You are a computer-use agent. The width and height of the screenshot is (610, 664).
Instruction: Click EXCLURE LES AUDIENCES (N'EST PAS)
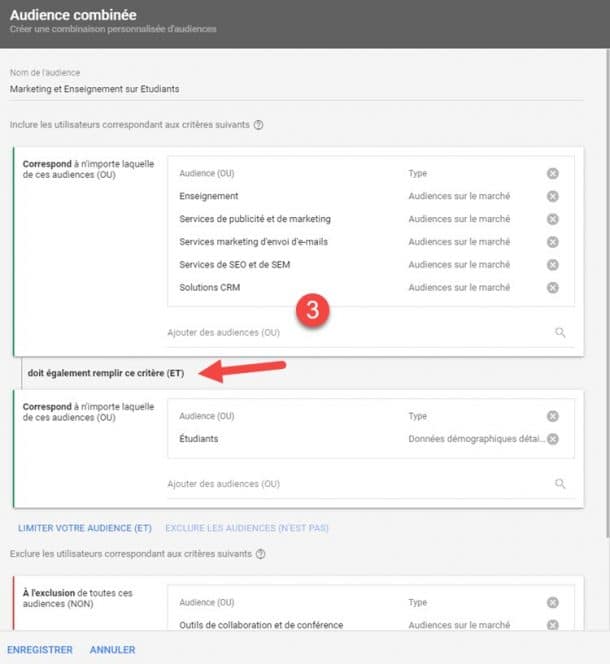click(x=246, y=528)
